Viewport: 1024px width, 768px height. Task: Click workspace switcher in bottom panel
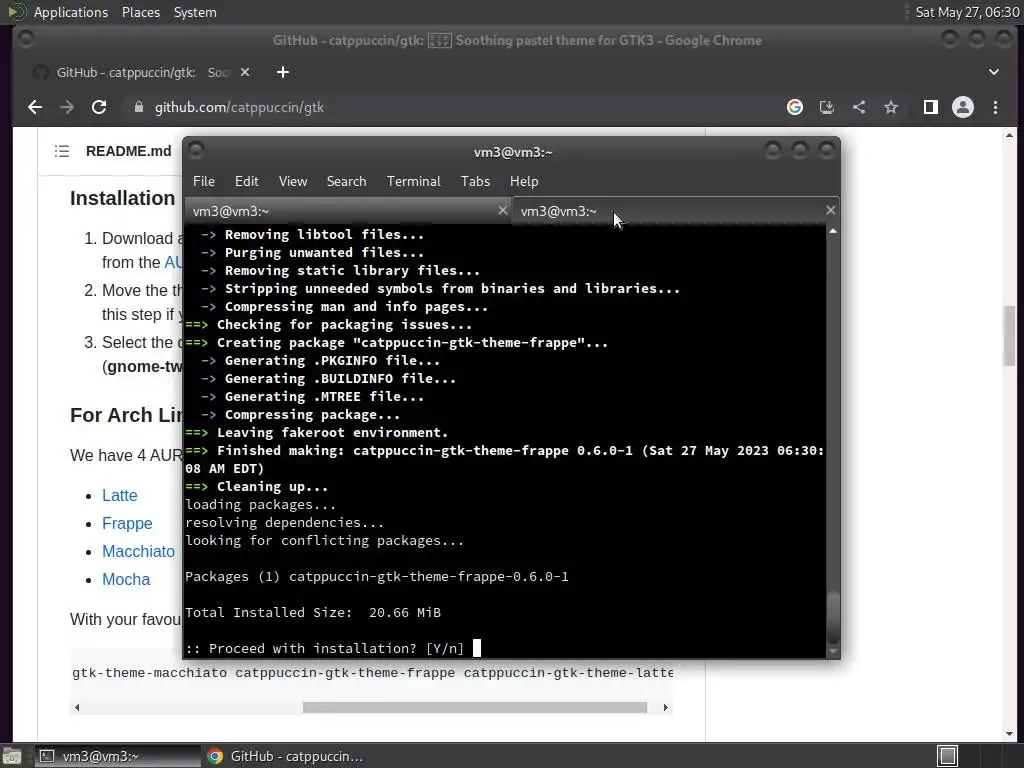[948, 756]
